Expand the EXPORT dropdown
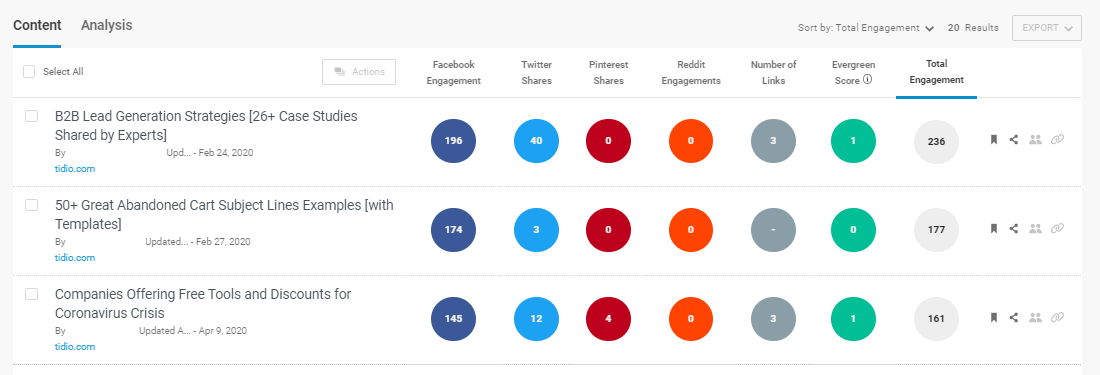The width and height of the screenshot is (1100, 375). coord(1047,28)
